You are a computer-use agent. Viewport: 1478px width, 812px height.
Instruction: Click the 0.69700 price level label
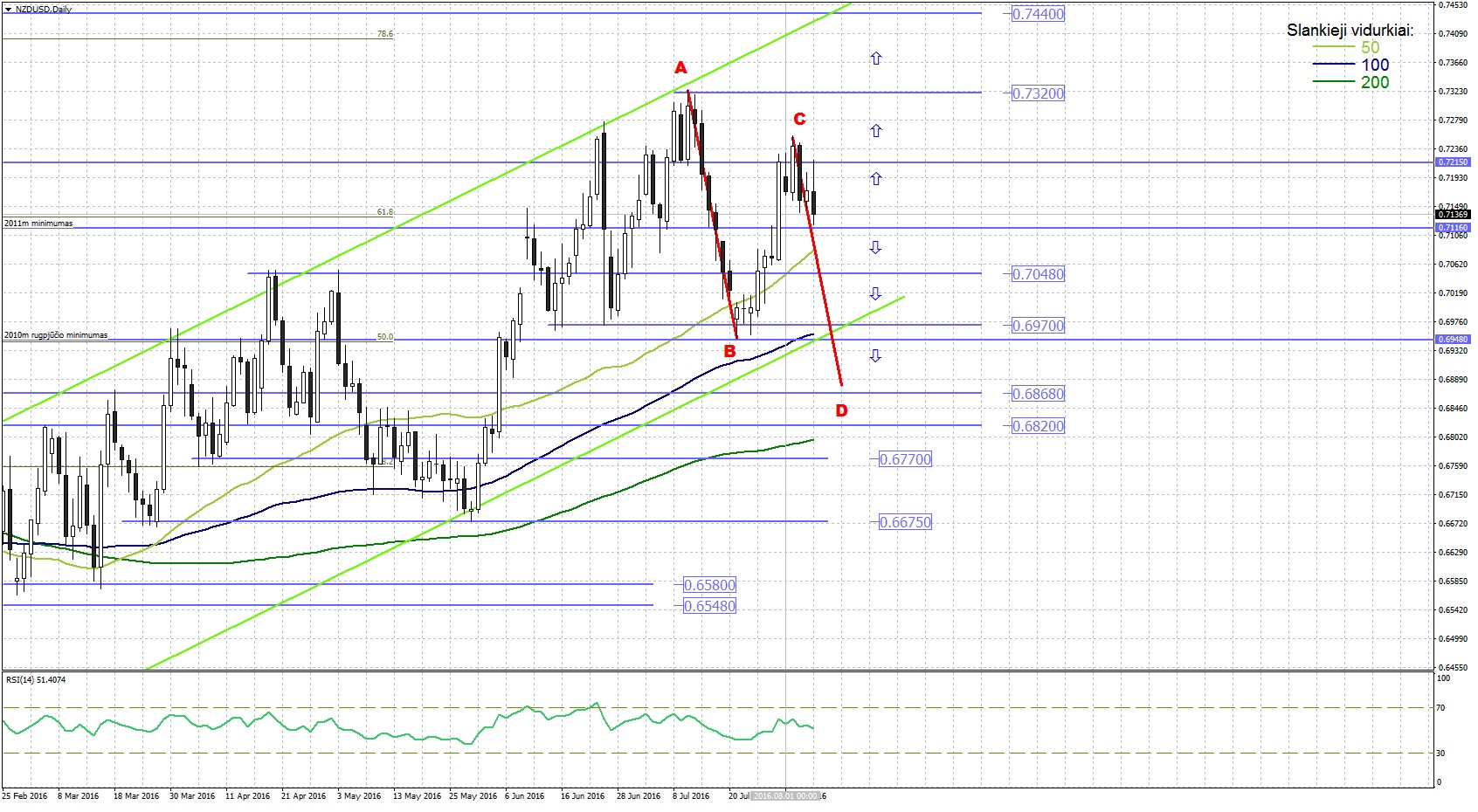tap(1038, 326)
